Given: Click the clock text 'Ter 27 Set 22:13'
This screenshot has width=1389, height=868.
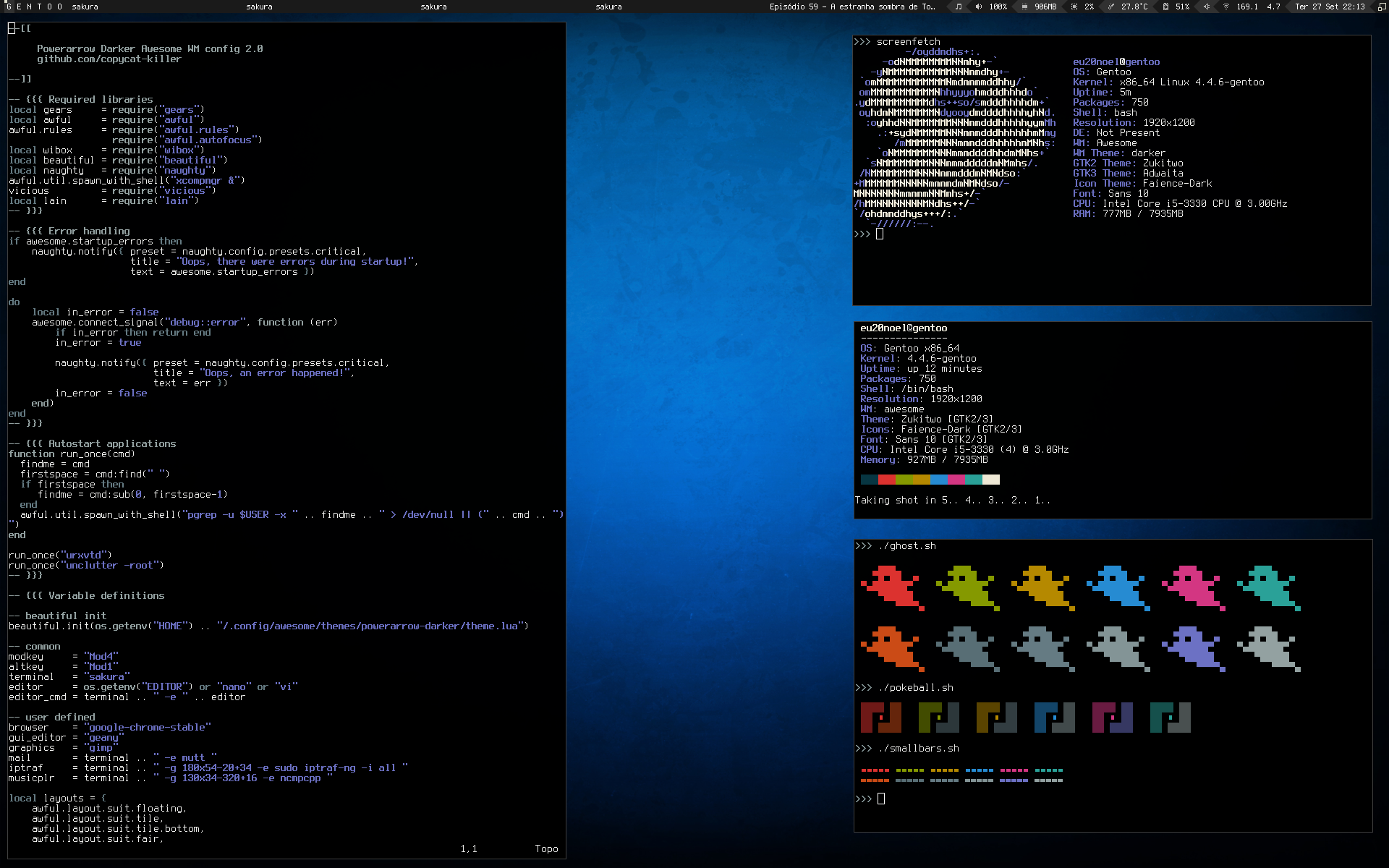Looking at the screenshot, I should point(1330,7).
